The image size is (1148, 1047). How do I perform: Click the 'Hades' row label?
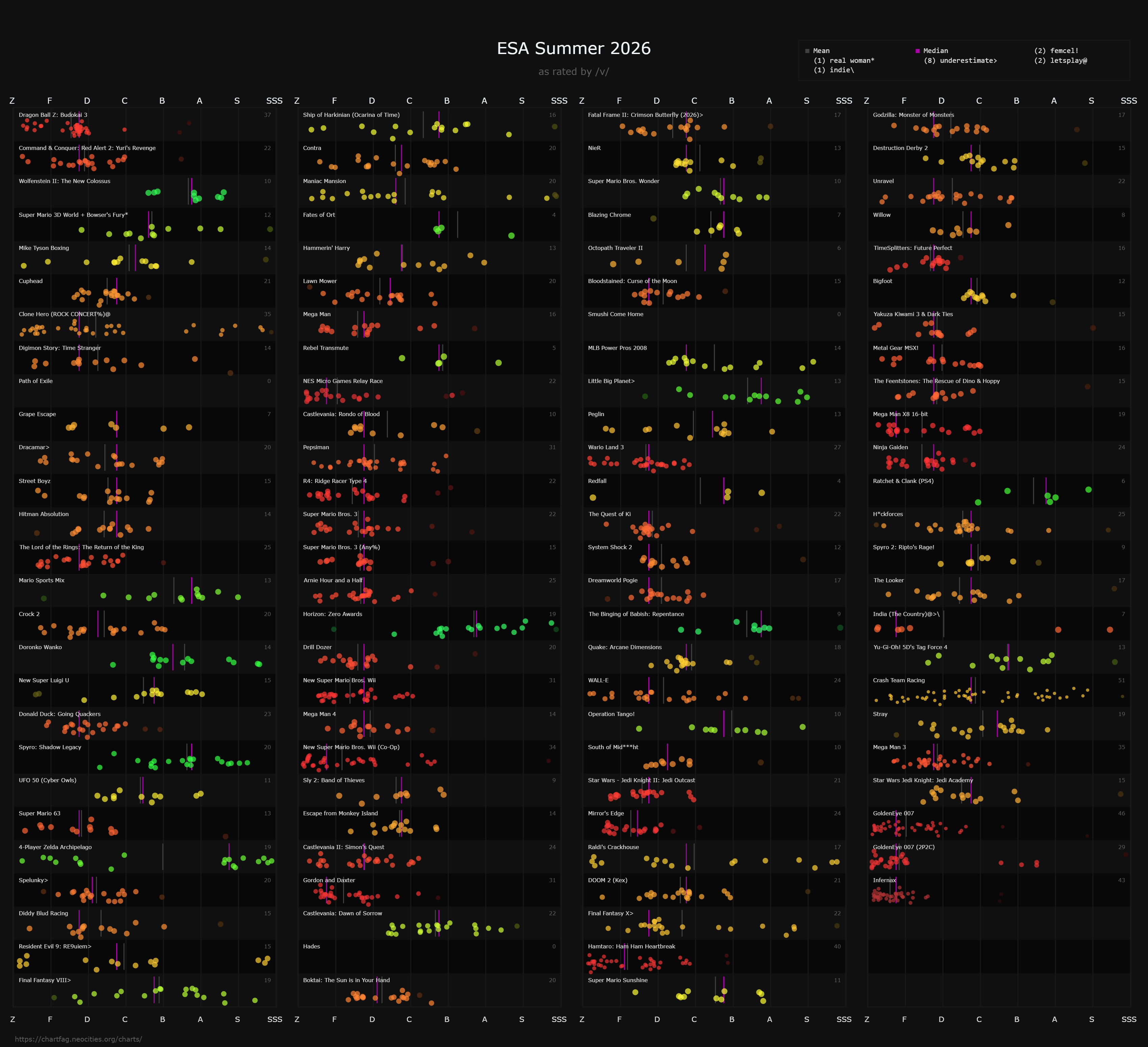312,946
